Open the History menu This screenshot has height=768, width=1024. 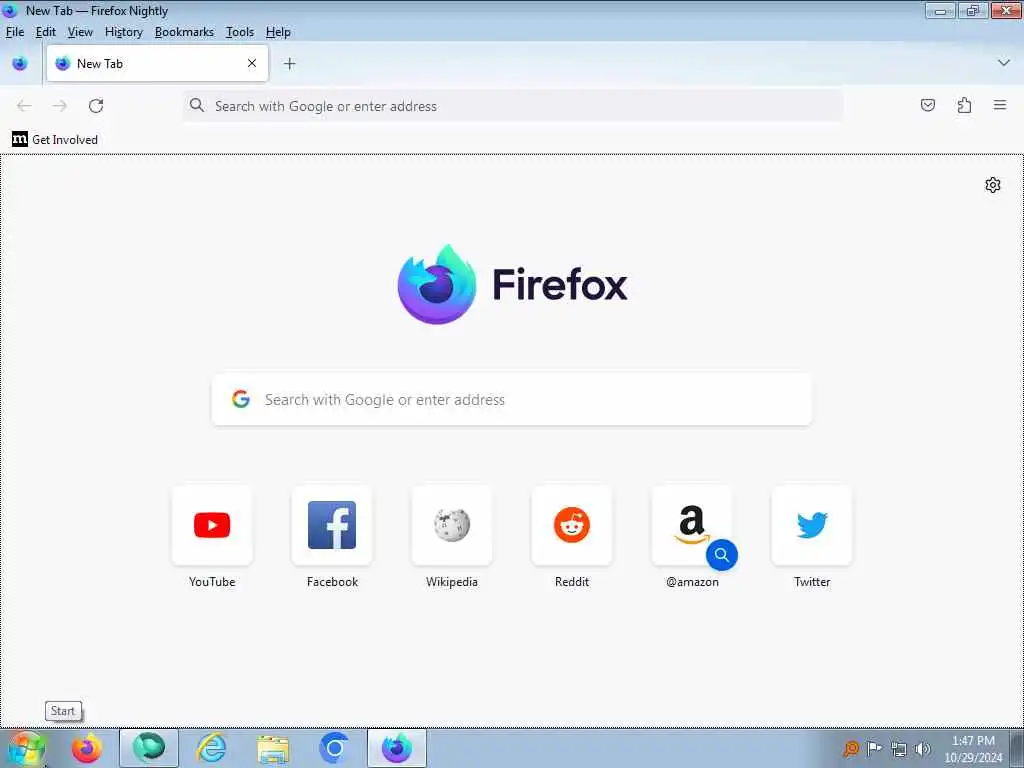[x=123, y=32]
